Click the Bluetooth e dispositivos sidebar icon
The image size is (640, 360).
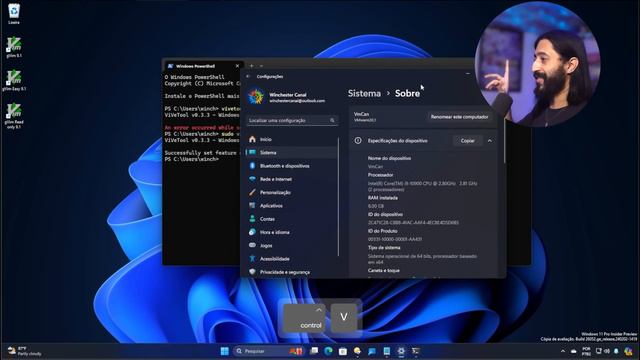pos(252,166)
